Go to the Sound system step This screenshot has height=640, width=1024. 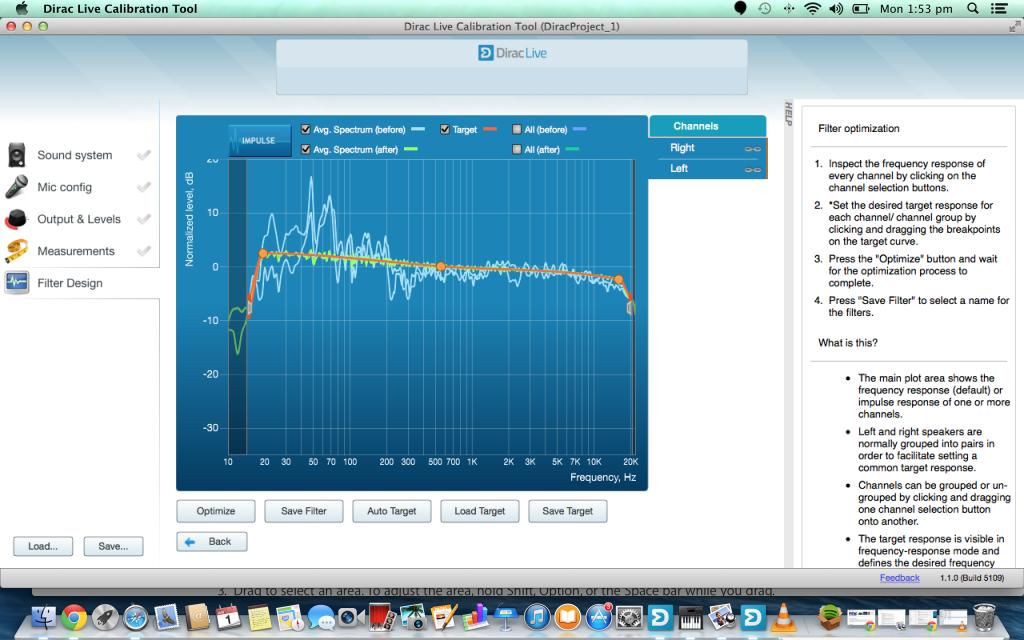coord(74,155)
